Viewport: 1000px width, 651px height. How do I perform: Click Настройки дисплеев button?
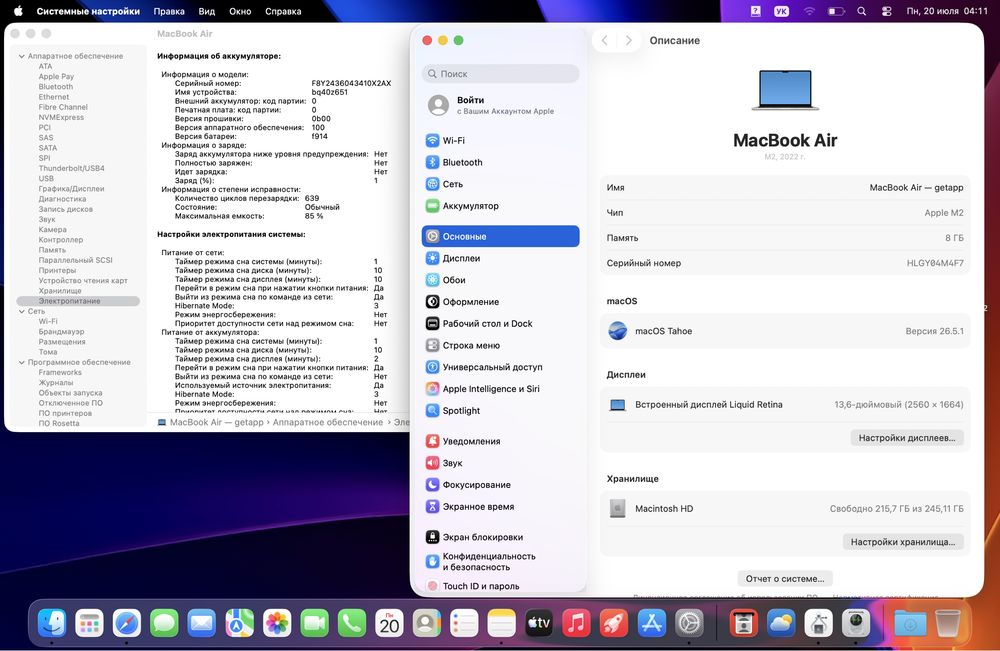point(906,437)
